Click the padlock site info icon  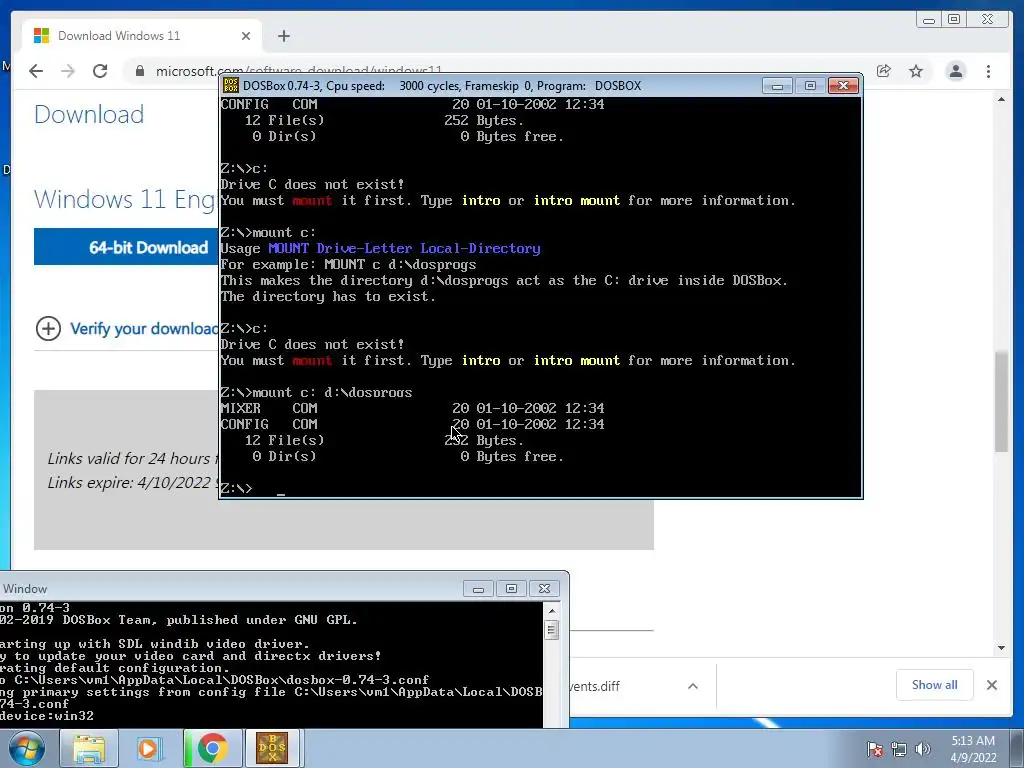[140, 71]
